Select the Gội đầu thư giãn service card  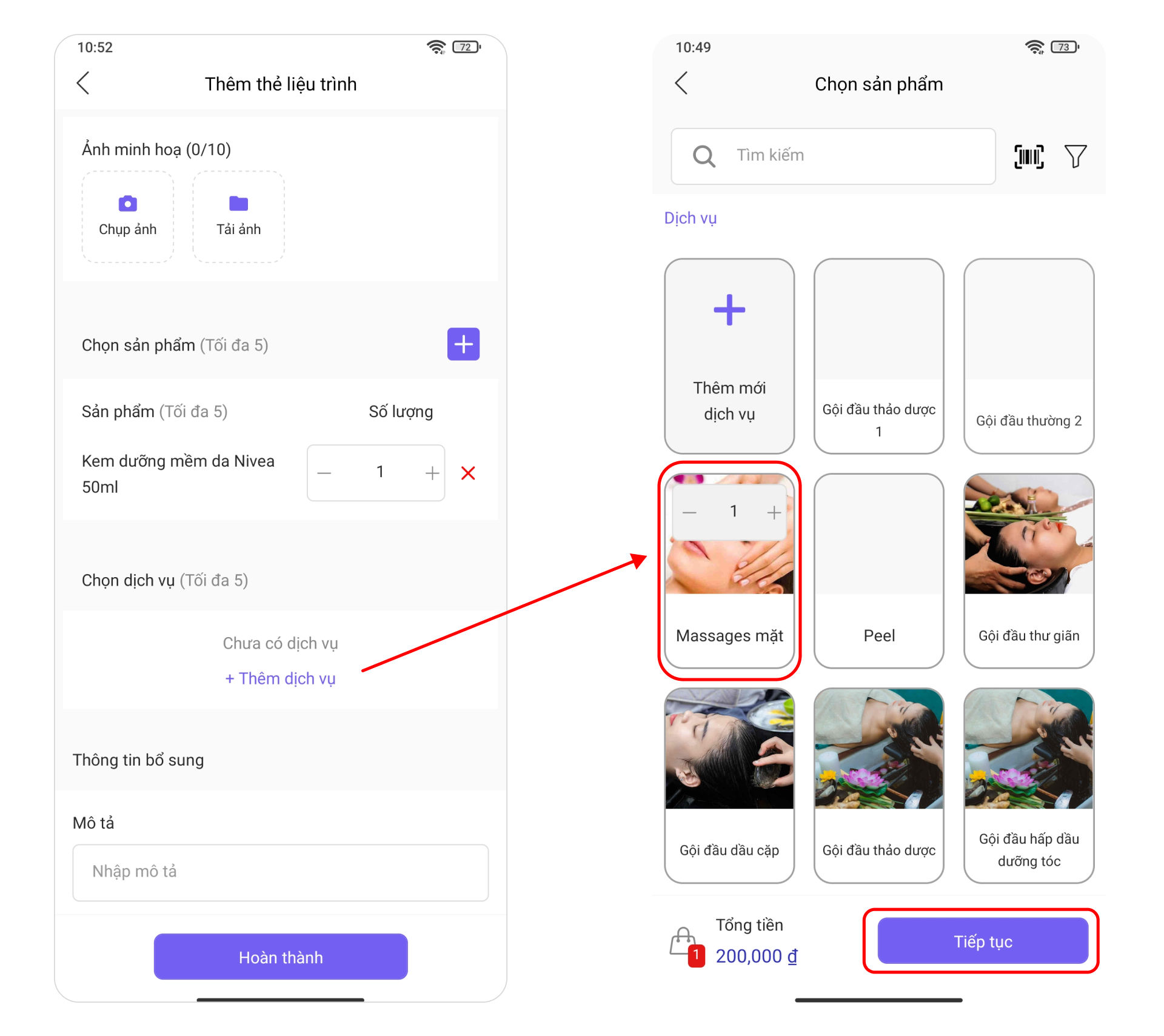[x=1029, y=570]
